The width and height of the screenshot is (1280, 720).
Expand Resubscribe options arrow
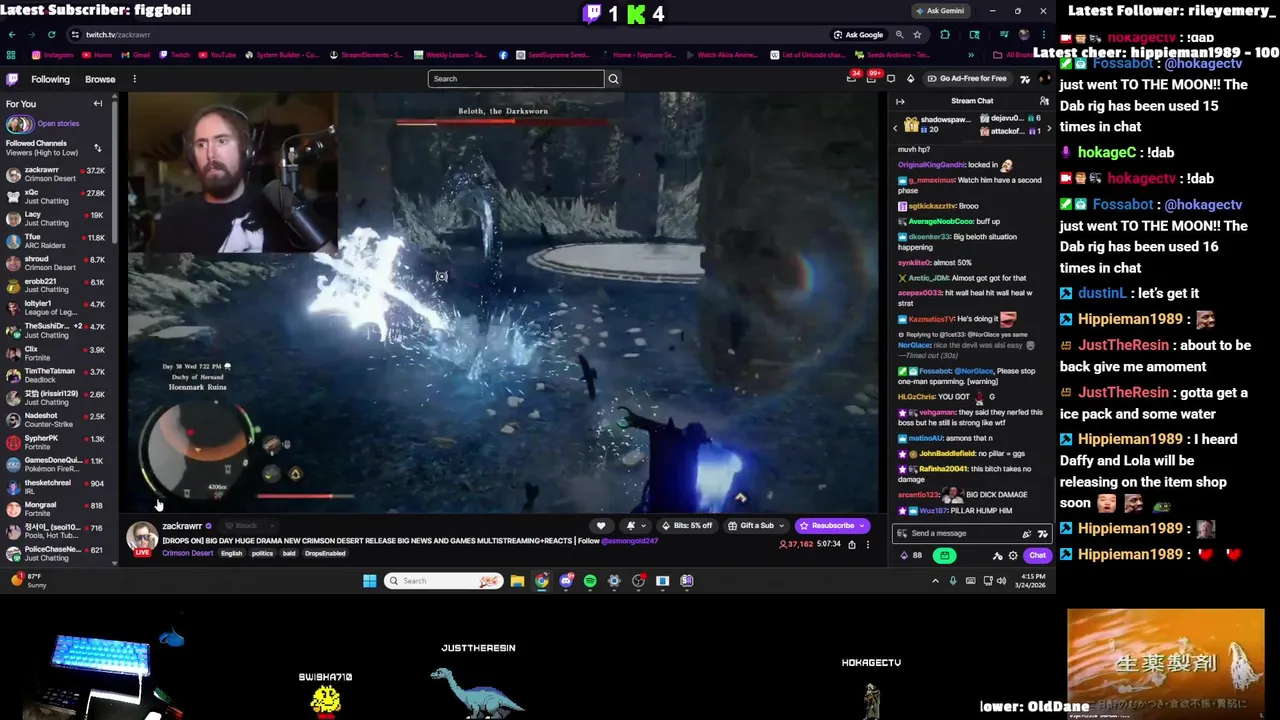click(x=861, y=526)
